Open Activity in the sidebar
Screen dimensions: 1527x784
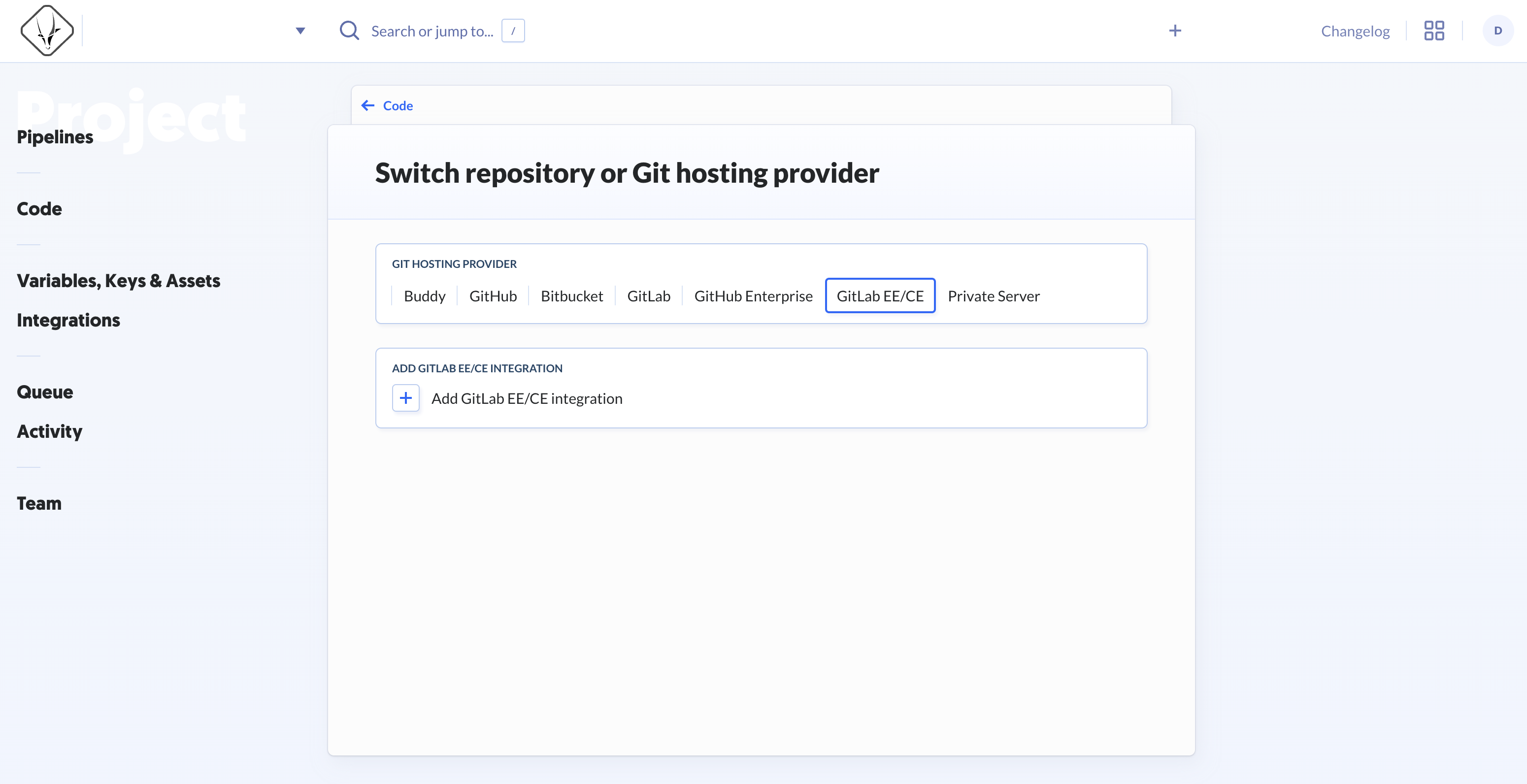pyautogui.click(x=49, y=431)
